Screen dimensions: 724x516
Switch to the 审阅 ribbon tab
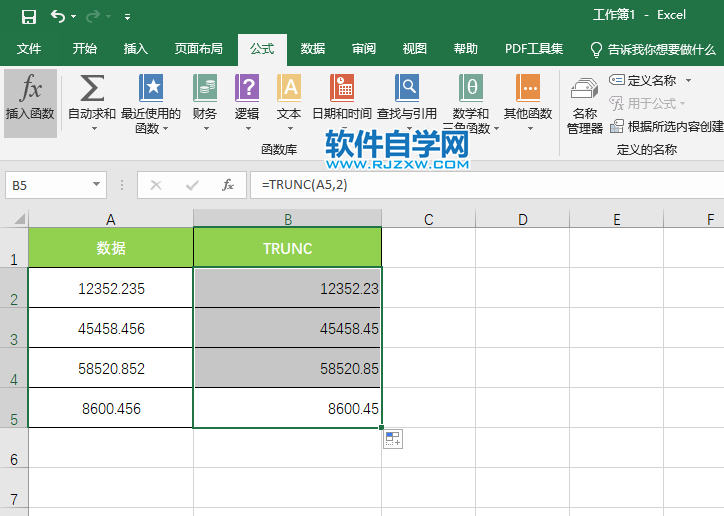tap(364, 48)
